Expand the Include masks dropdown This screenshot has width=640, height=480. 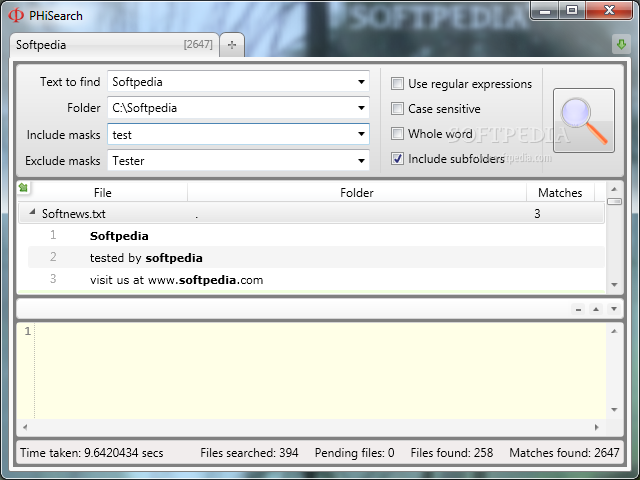(361, 134)
